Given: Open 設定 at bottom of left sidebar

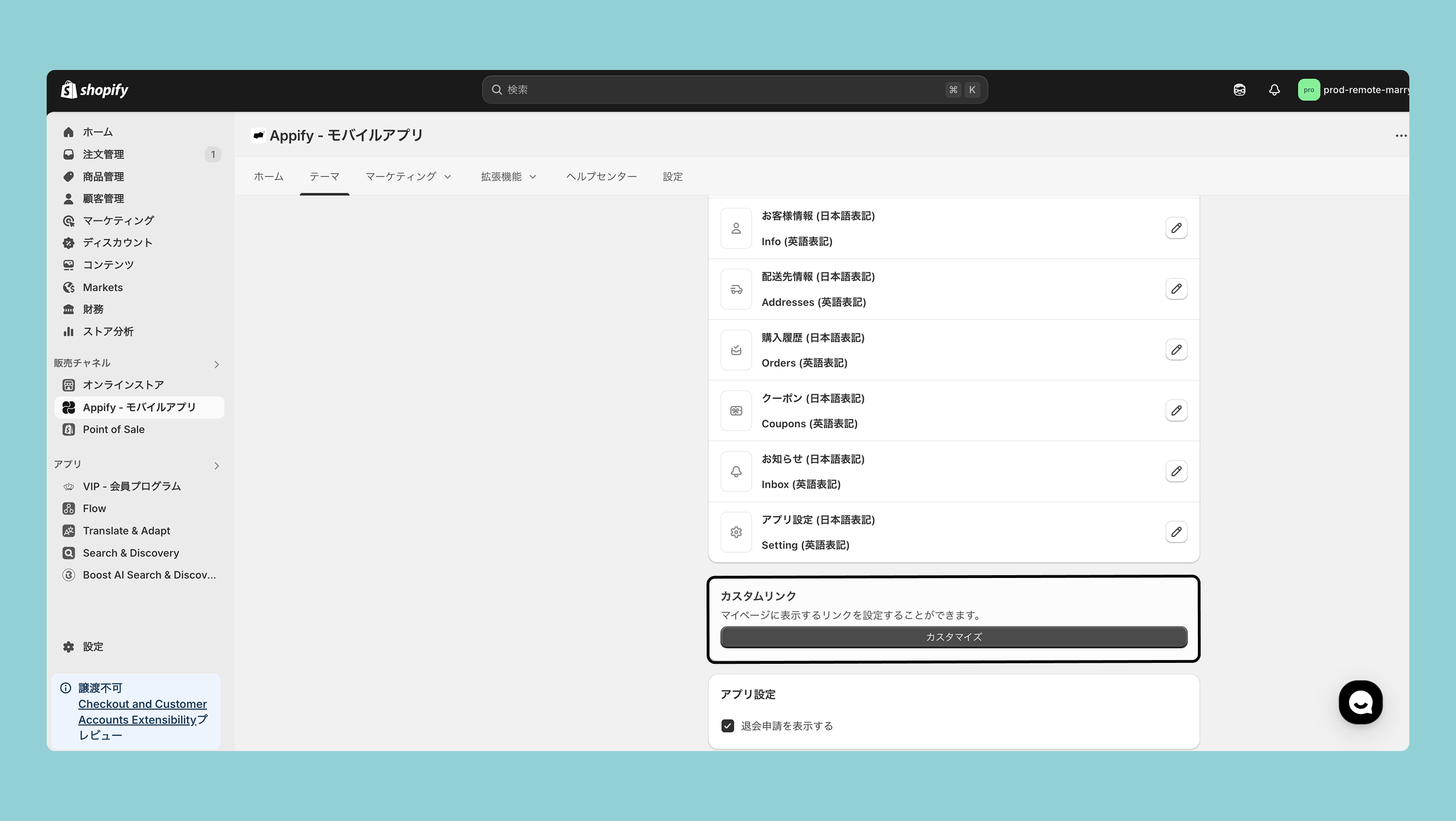Looking at the screenshot, I should click(139, 647).
